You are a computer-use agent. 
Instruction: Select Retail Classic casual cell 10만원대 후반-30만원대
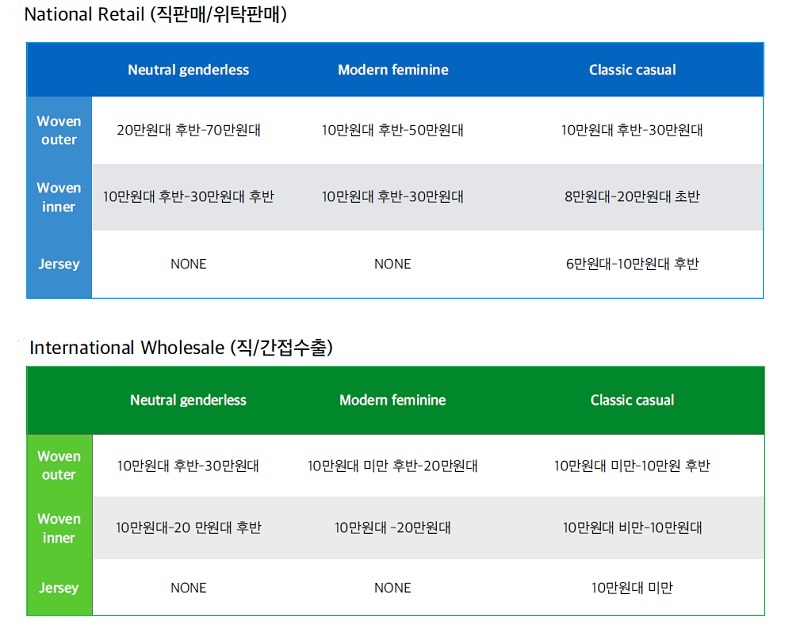point(632,130)
